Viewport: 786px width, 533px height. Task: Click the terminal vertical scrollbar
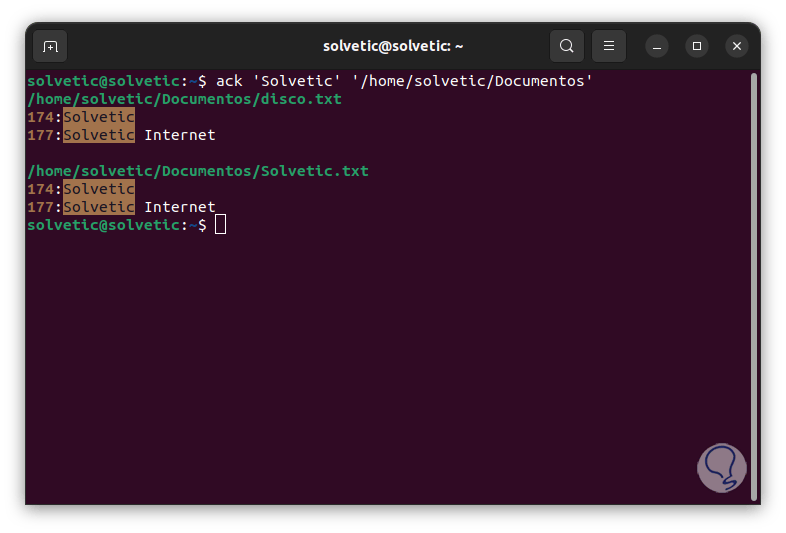[x=753, y=280]
